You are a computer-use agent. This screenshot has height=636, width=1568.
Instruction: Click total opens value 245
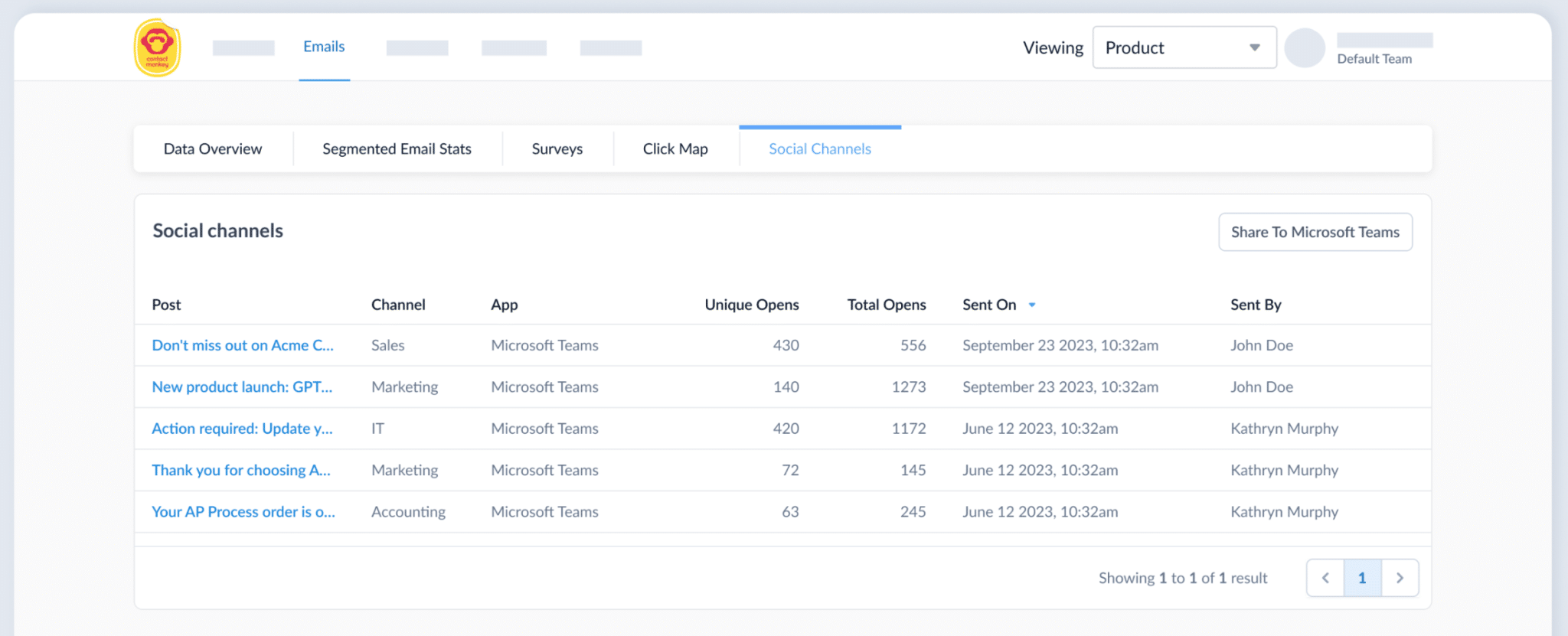[913, 511]
